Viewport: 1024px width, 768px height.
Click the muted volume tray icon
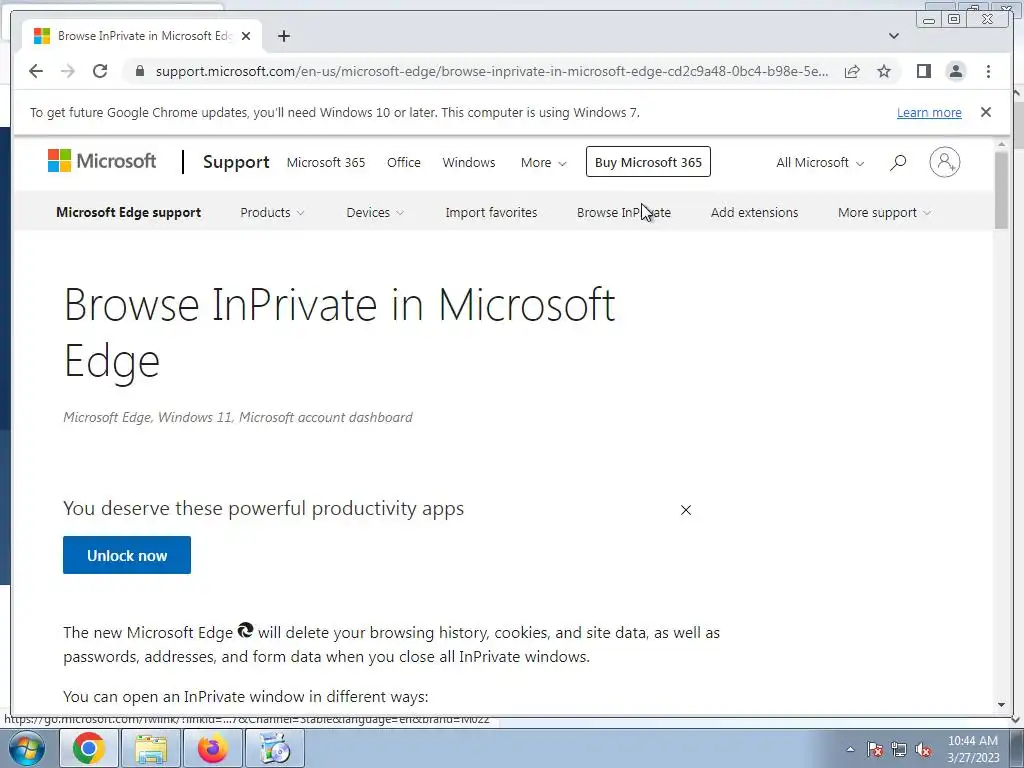[x=923, y=749]
